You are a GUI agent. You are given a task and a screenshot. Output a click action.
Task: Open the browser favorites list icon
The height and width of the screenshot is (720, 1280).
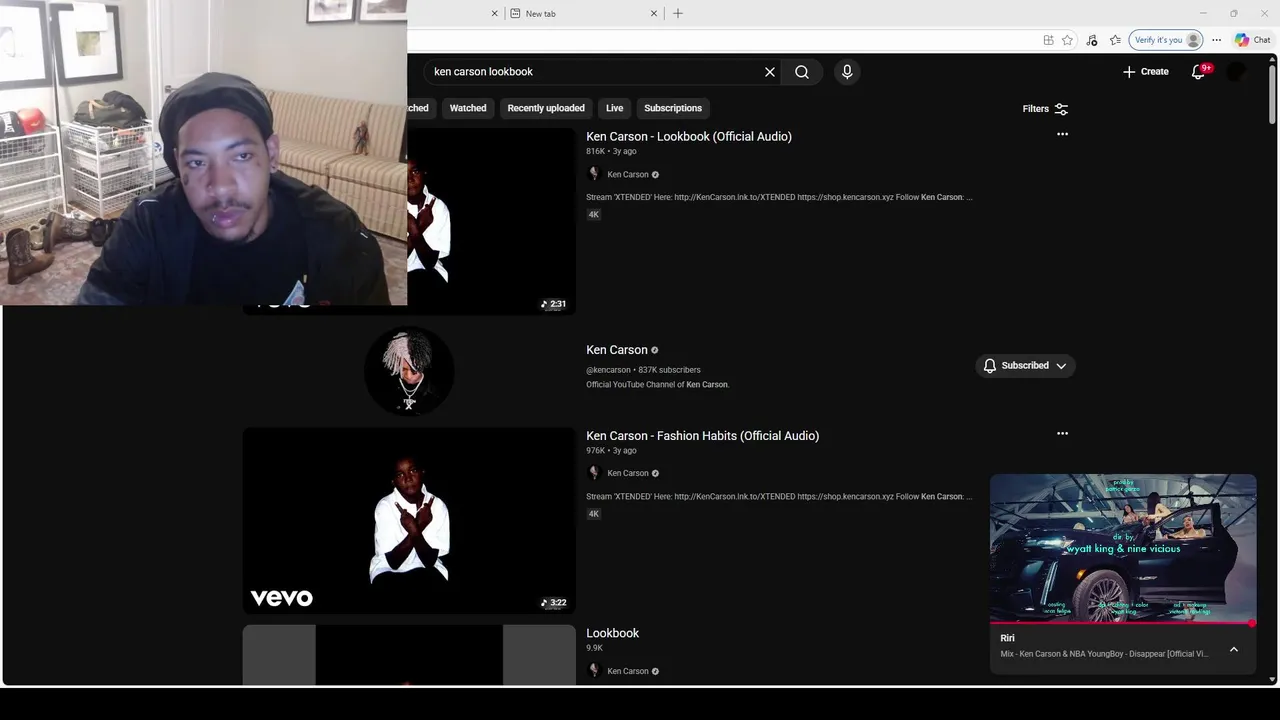pos(1115,40)
